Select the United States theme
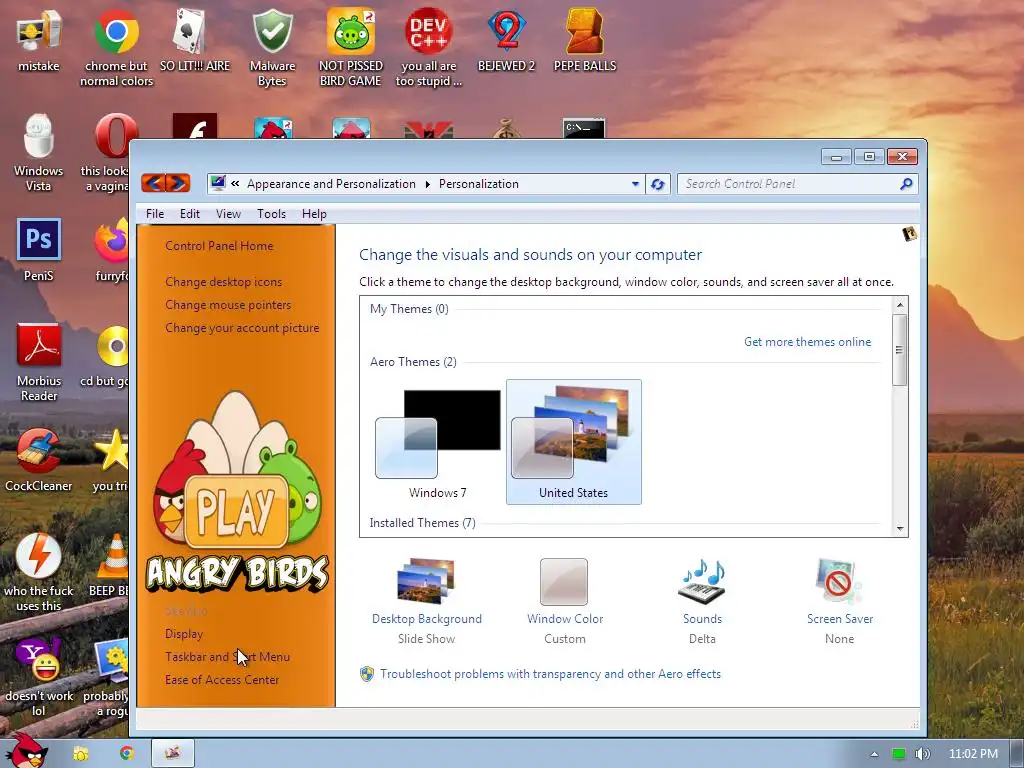Viewport: 1024px width, 768px height. (x=573, y=443)
